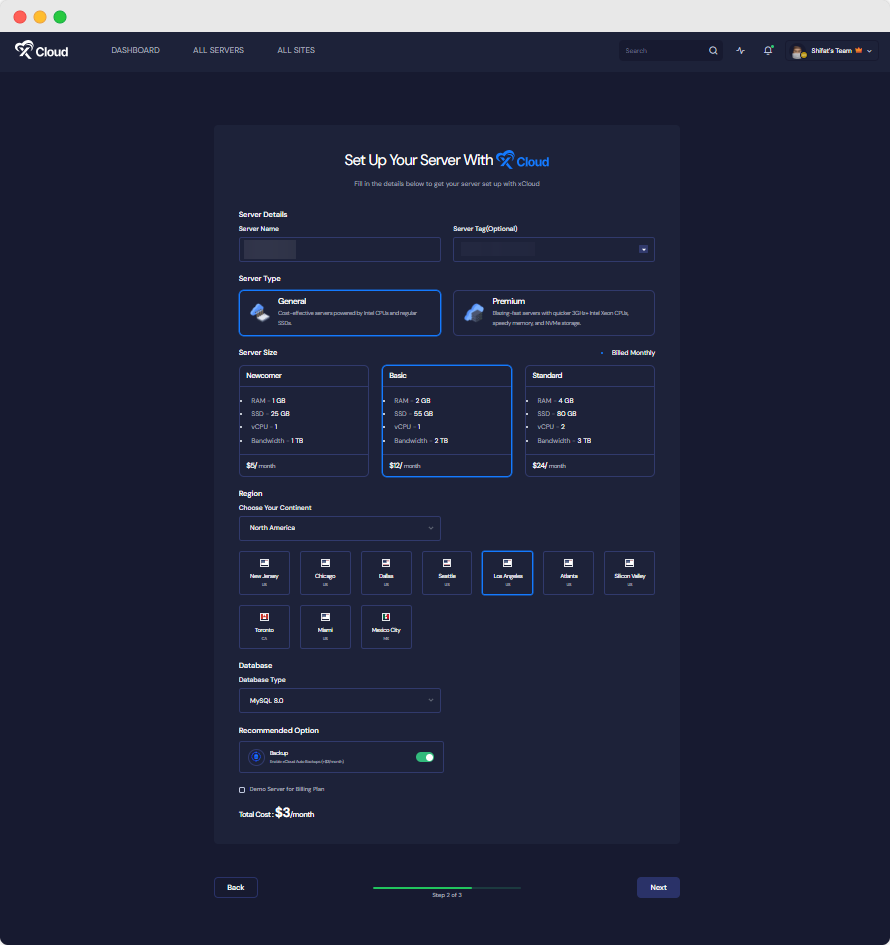Click the Next button
The image size is (890, 945).
[658, 887]
